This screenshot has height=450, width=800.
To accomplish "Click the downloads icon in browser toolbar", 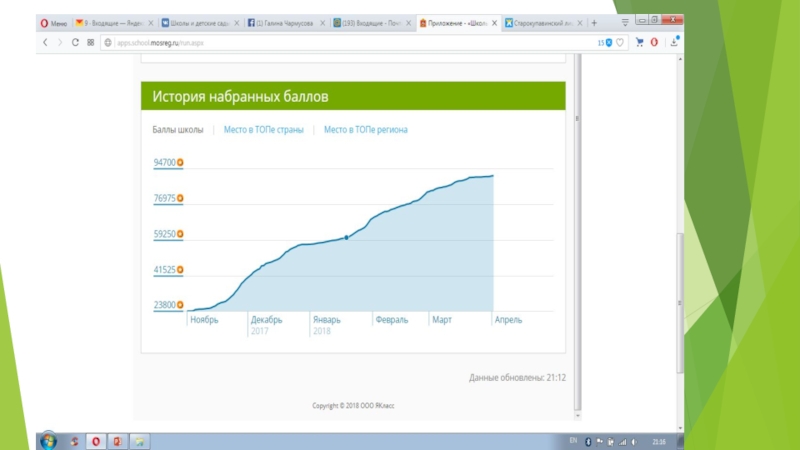I will 678,43.
